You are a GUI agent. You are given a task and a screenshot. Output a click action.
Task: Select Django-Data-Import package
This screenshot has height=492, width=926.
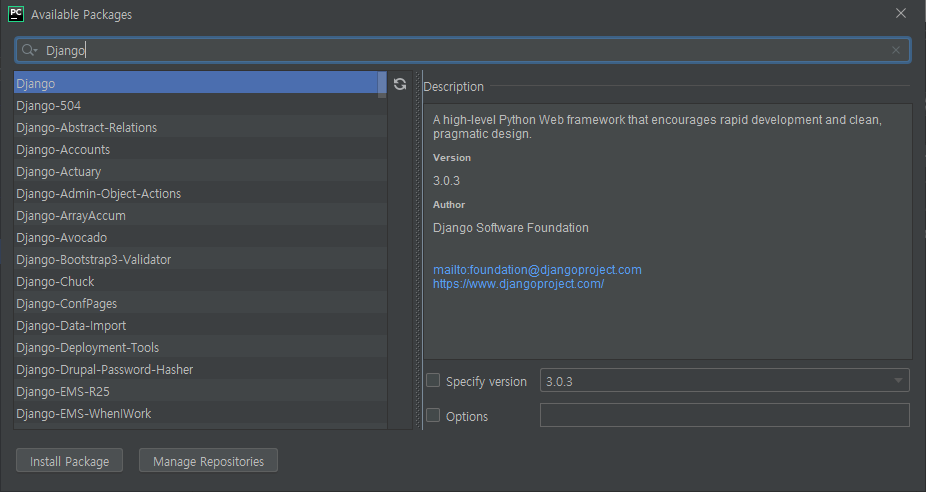coord(200,325)
